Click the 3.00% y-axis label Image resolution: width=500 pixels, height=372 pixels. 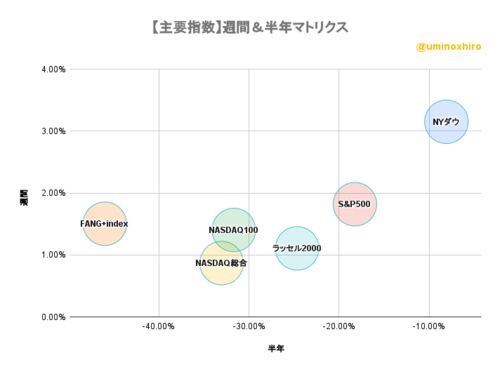click(53, 131)
